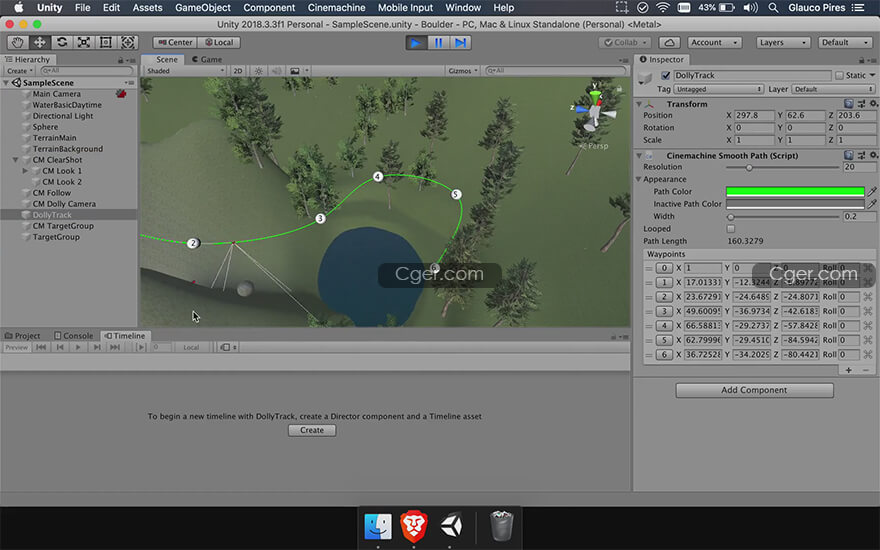Select the Scale tool
Screen dimensions: 880x550
[84, 43]
